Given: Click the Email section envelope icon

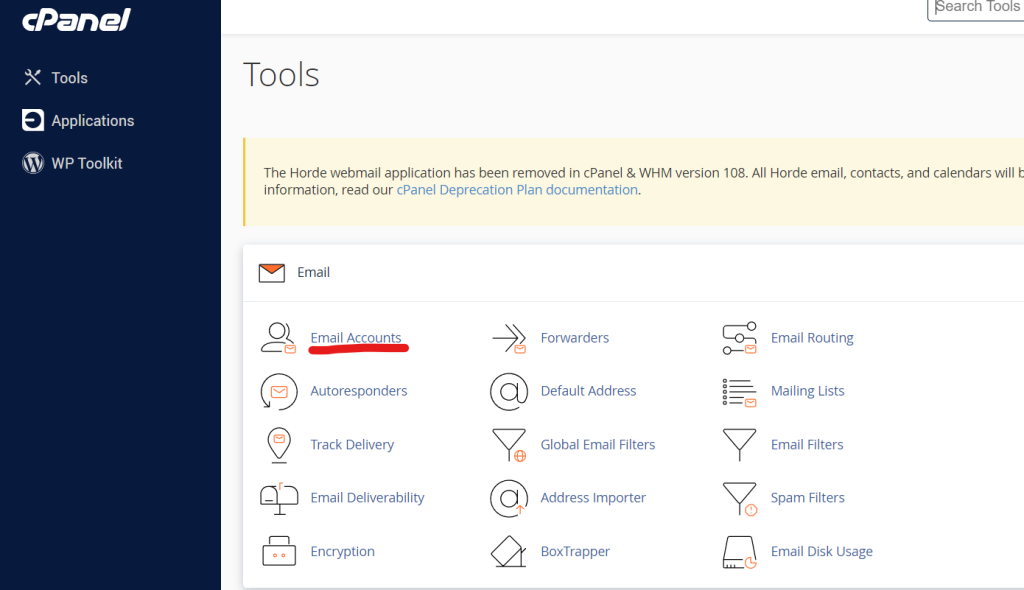Looking at the screenshot, I should 272,272.
